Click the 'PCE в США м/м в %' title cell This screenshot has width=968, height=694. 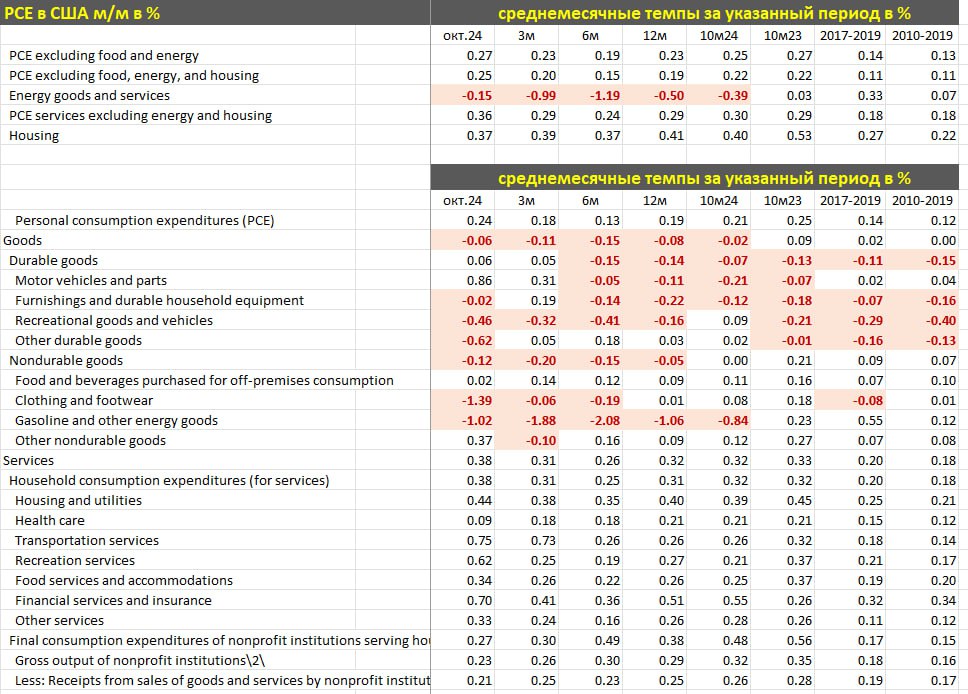[x=83, y=13]
